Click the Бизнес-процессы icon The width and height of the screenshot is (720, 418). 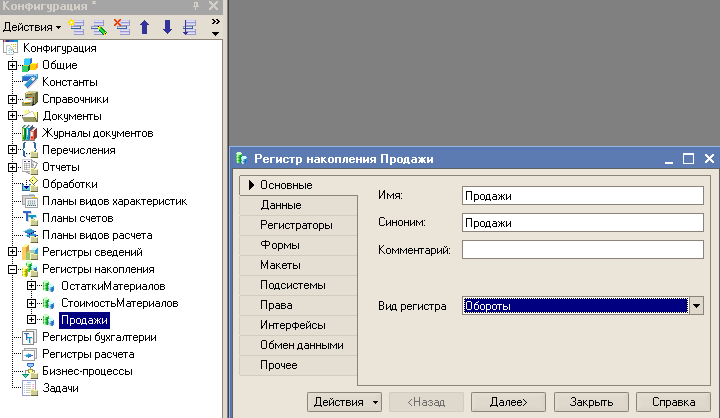pyautogui.click(x=30, y=371)
